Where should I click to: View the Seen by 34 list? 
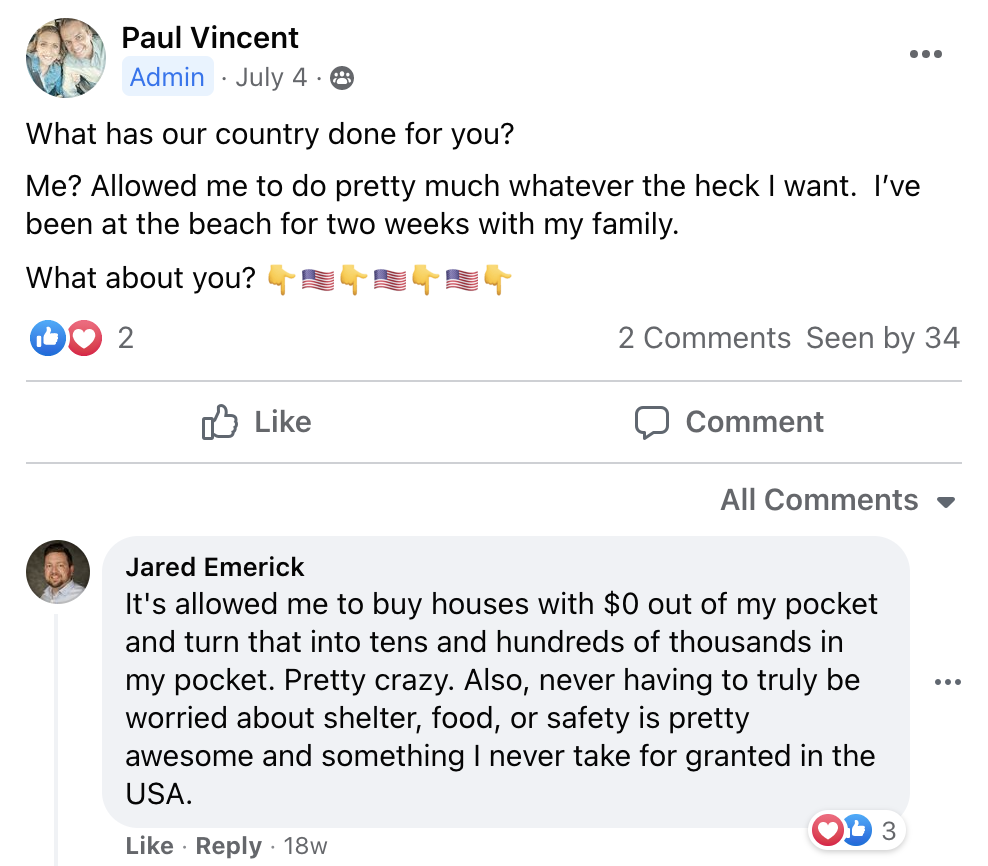883,339
